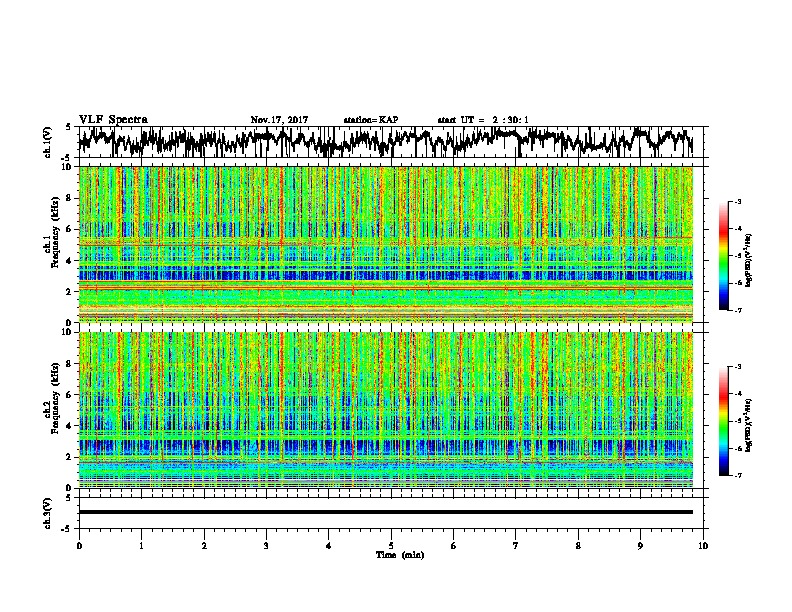792x612 pixels.
Task: Click the time axis tick label "5"
Action: pos(391,545)
